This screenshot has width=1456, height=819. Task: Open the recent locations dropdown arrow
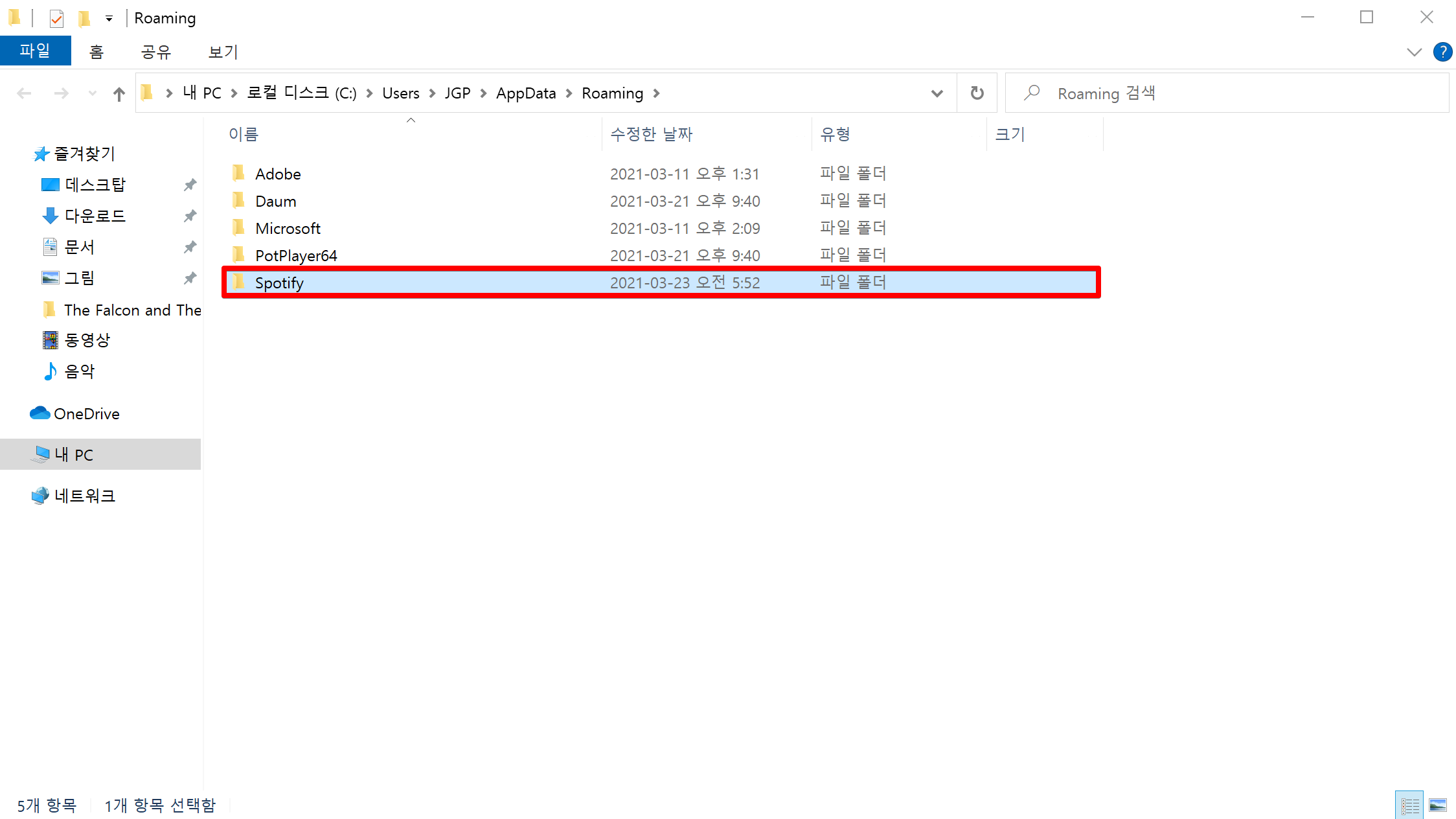(x=92, y=94)
